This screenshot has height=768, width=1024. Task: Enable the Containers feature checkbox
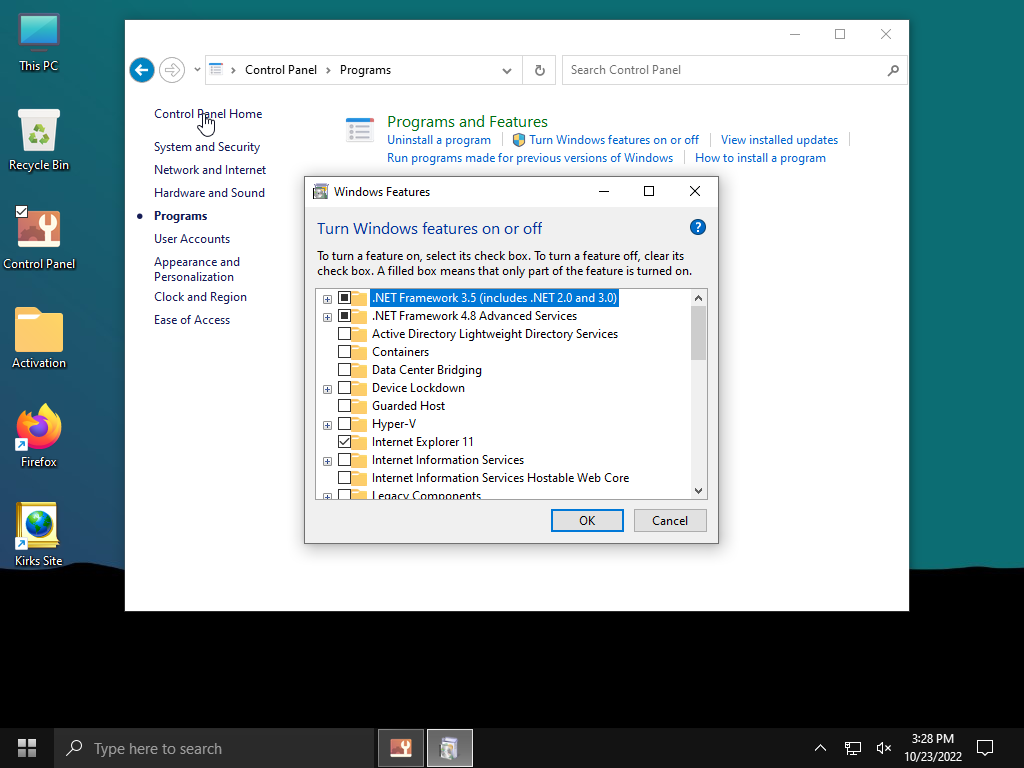coord(344,352)
